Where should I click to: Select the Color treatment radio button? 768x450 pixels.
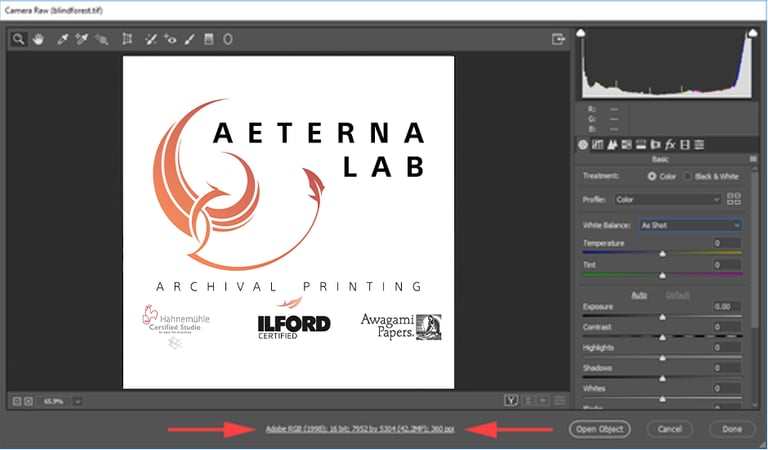coord(652,176)
